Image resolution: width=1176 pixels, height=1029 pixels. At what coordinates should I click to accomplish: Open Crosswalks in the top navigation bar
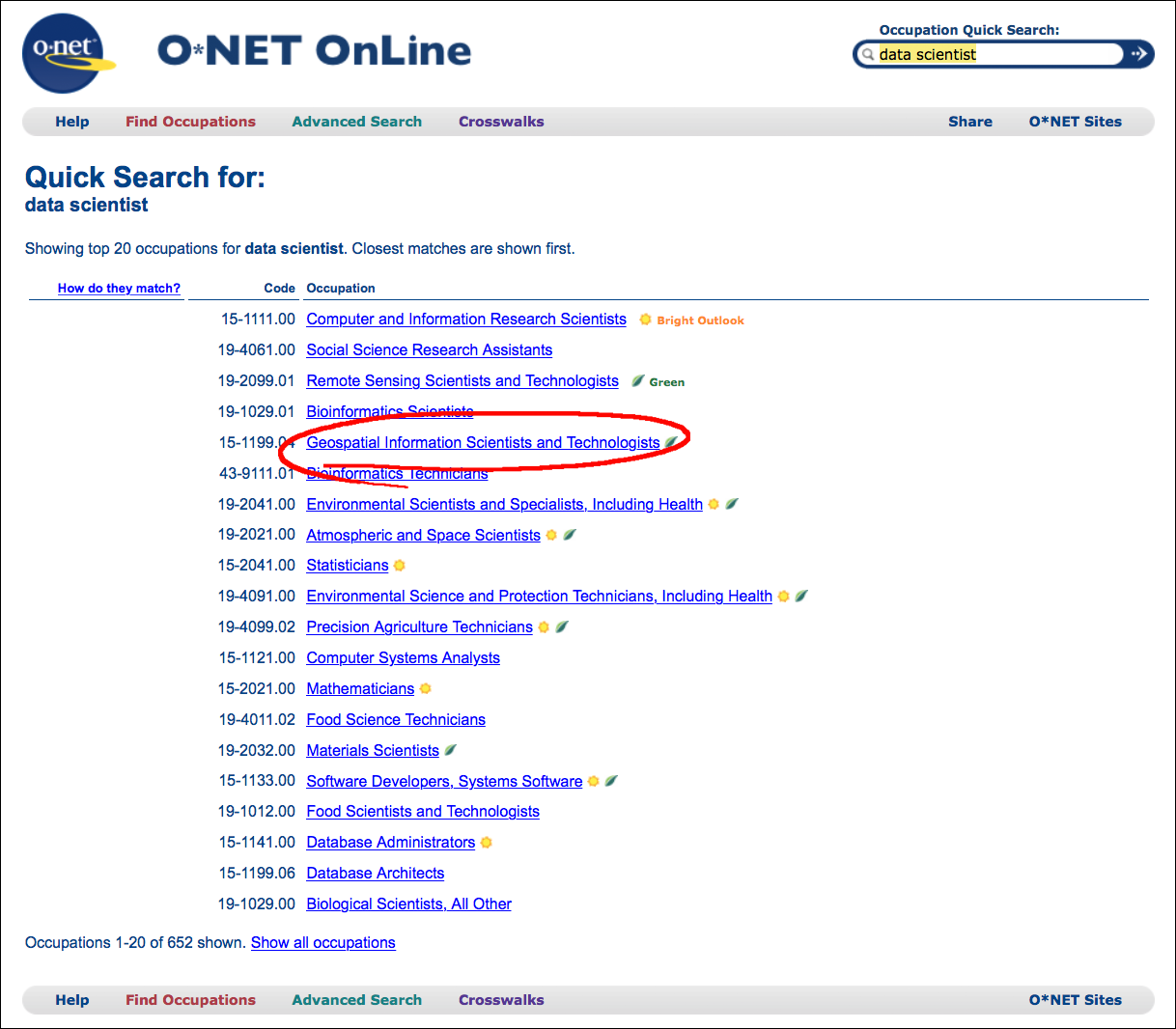click(501, 122)
